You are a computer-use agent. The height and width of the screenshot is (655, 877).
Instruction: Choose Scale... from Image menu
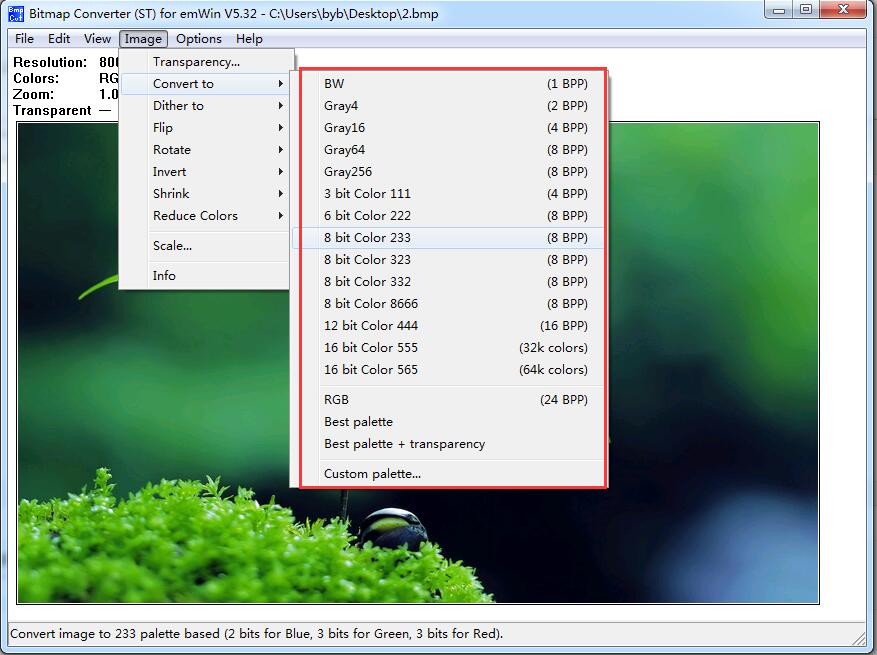click(x=206, y=246)
